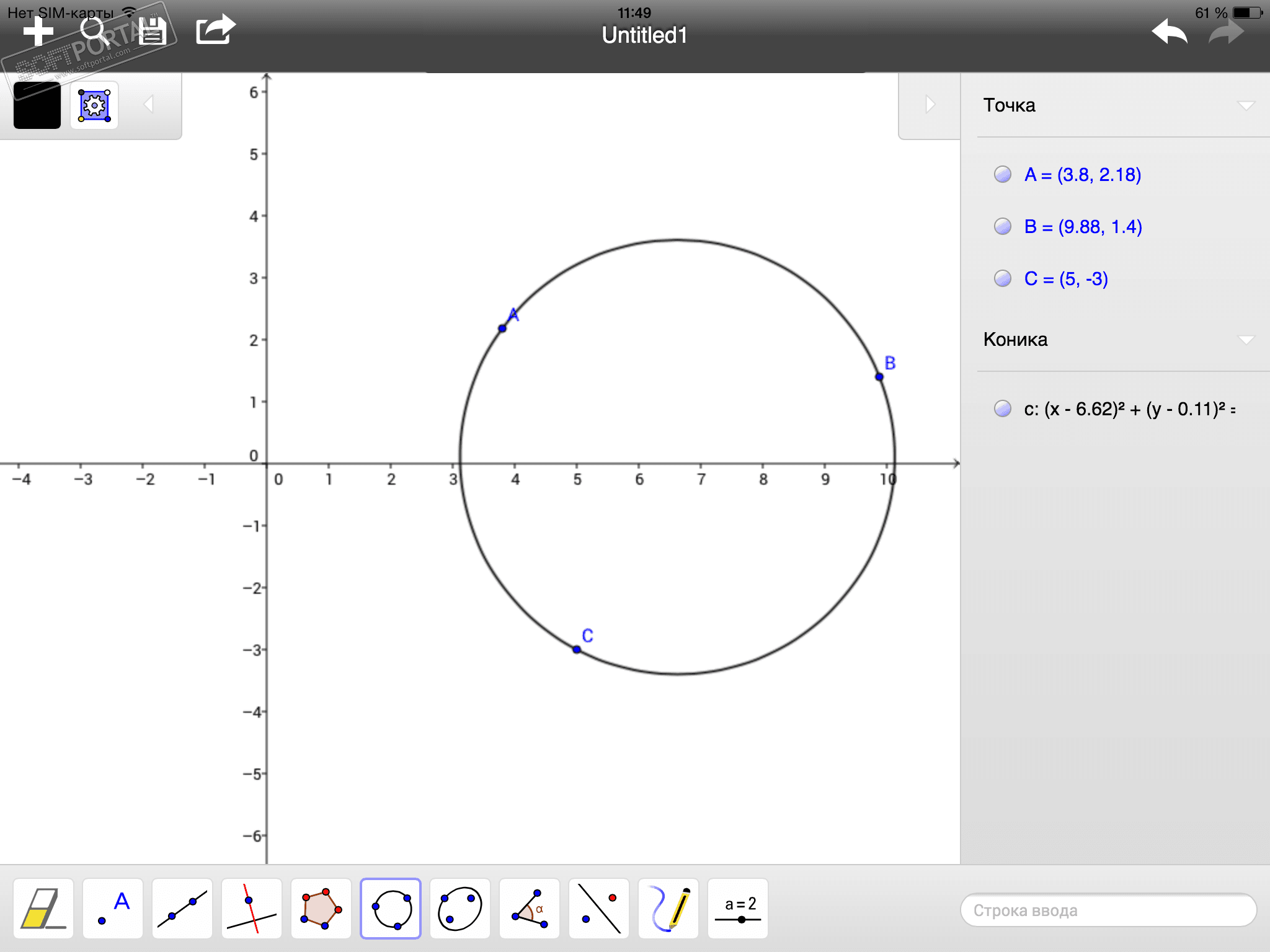Open the black color swatch
The width and height of the screenshot is (1270, 952).
pyautogui.click(x=37, y=105)
